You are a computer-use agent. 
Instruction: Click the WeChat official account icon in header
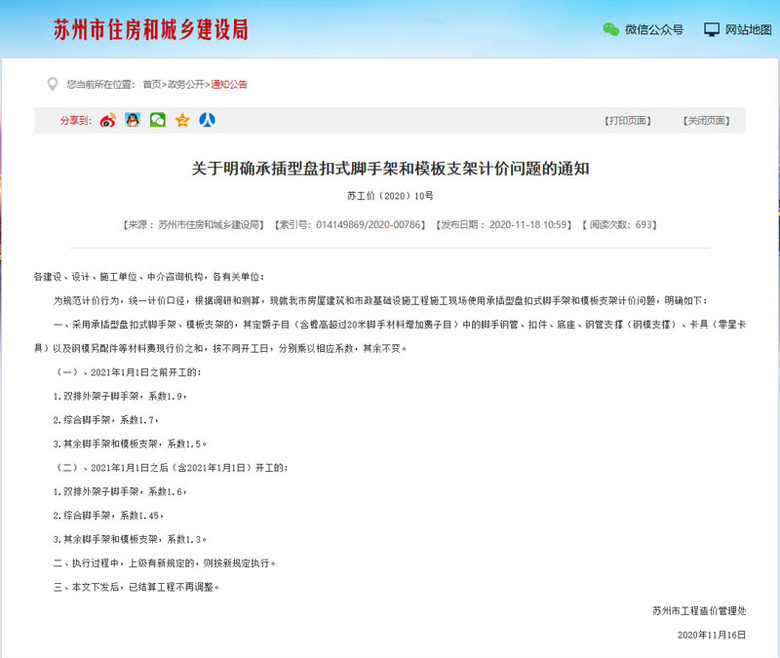tap(610, 30)
